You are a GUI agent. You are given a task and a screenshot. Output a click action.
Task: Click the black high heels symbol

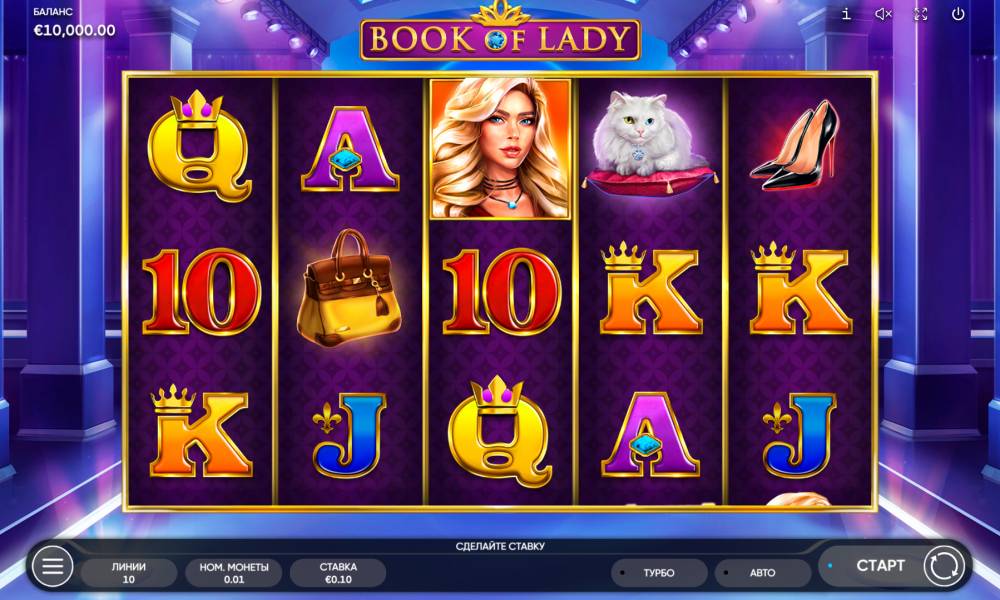coord(797,145)
